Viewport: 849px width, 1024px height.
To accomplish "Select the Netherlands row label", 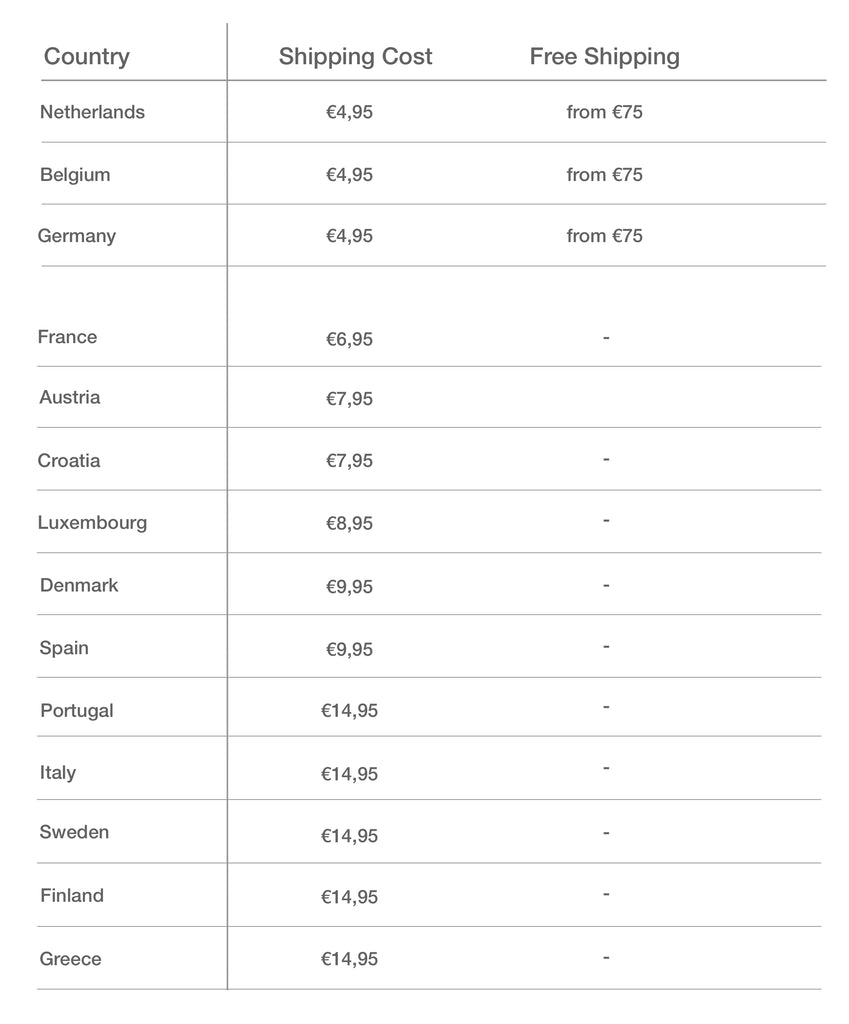I will (92, 112).
